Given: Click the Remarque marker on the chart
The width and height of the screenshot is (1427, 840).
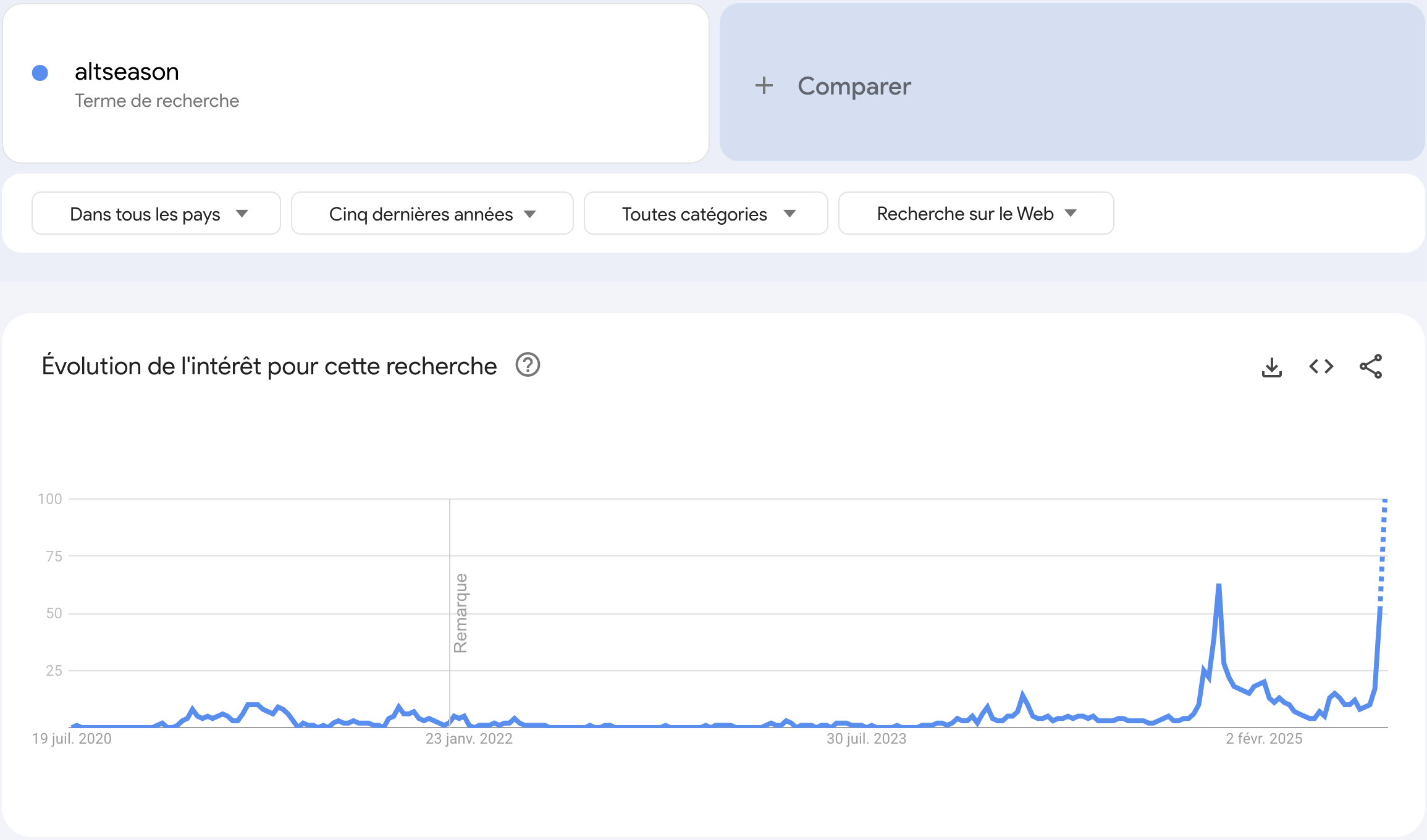Looking at the screenshot, I should pyautogui.click(x=460, y=613).
